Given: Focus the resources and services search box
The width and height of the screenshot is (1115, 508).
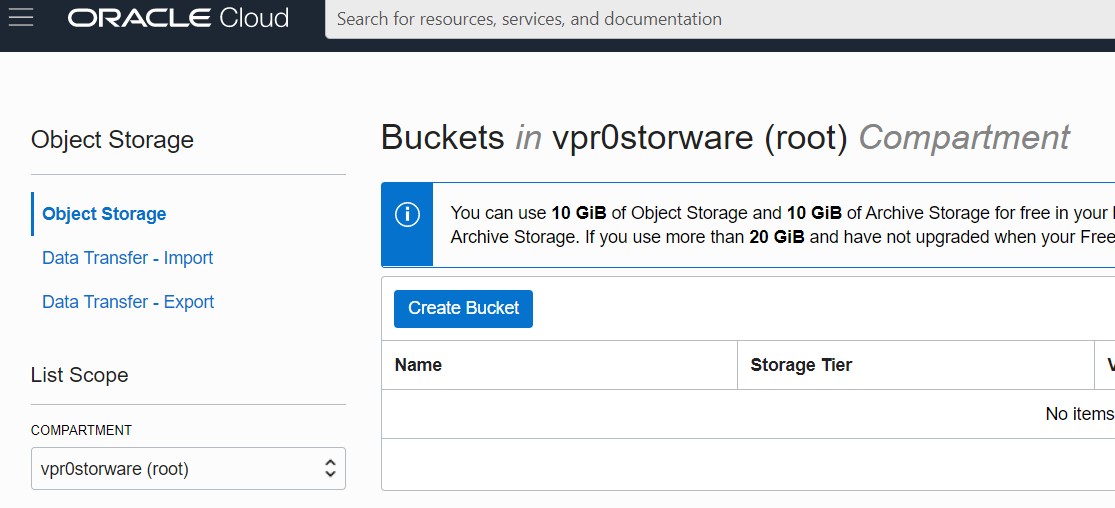Looking at the screenshot, I should (x=720, y=19).
